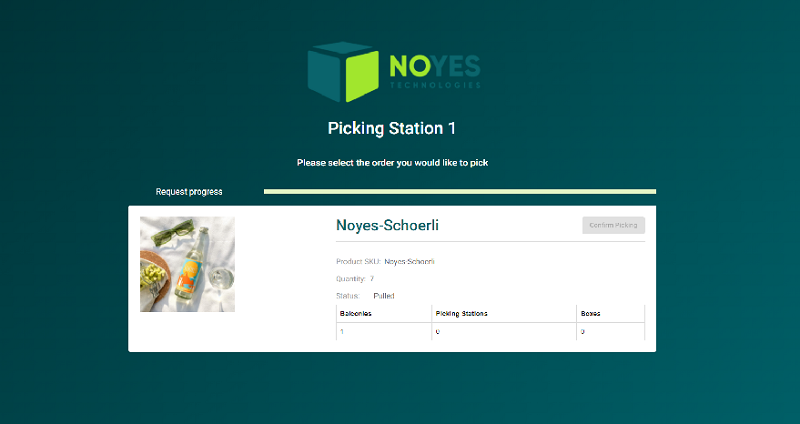
Task: Click the NOYES Technologies wordmark
Action: (435, 71)
